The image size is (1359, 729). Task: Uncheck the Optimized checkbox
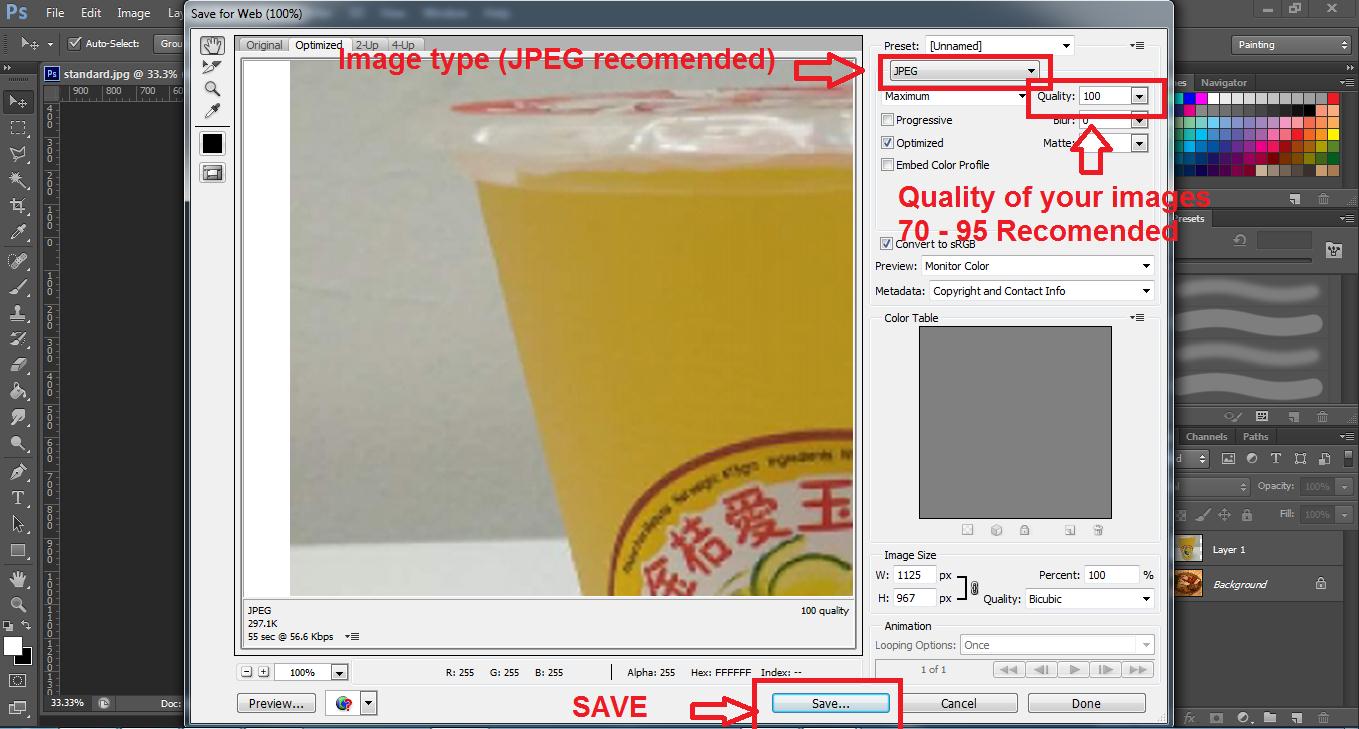(x=887, y=143)
